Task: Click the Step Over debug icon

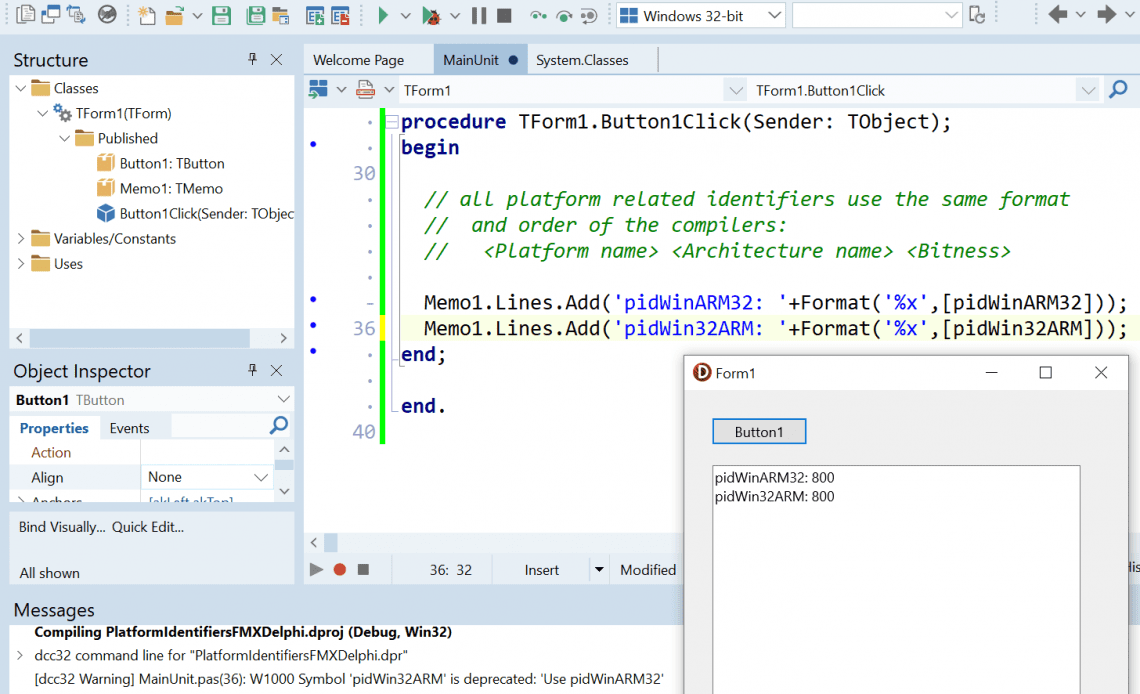Action: coord(563,16)
